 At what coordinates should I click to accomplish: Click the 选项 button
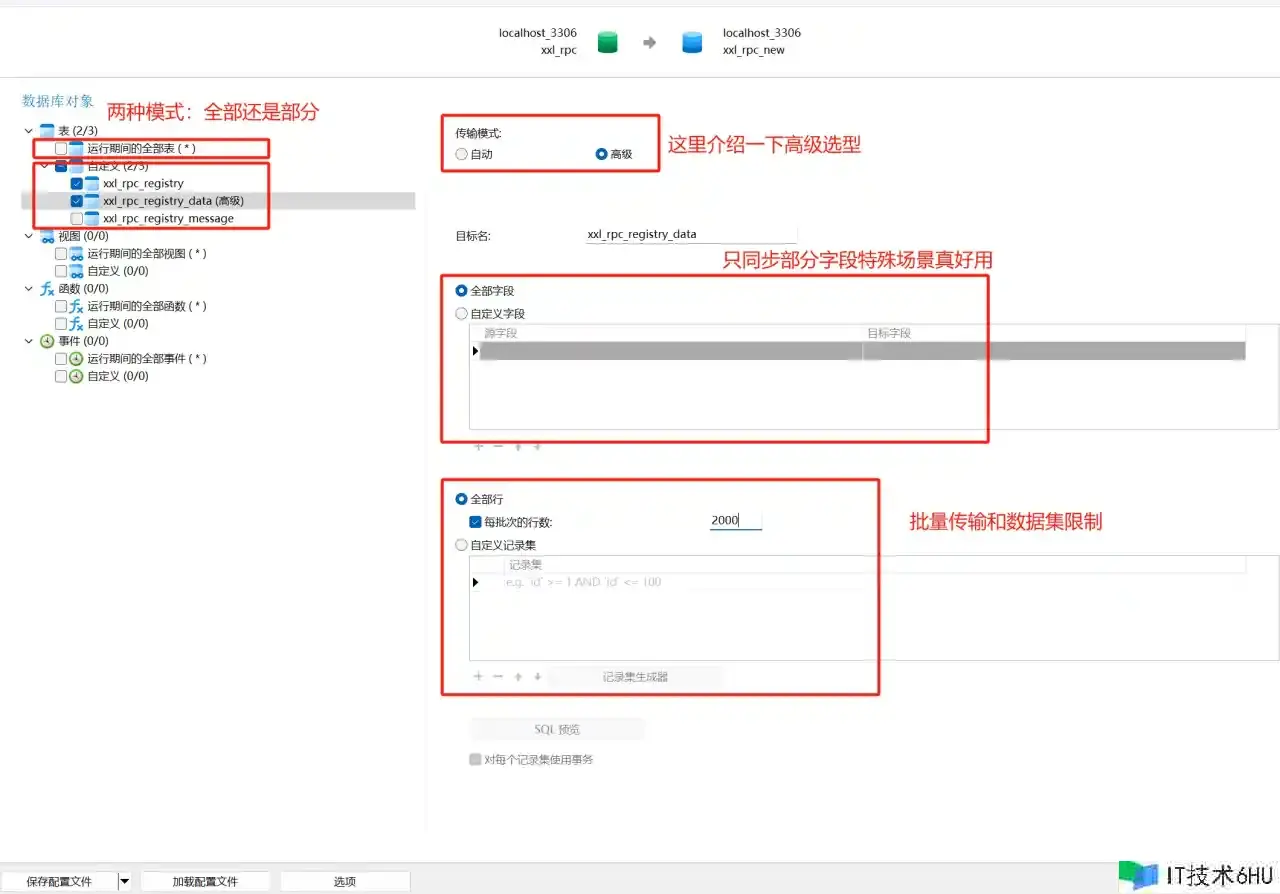345,881
